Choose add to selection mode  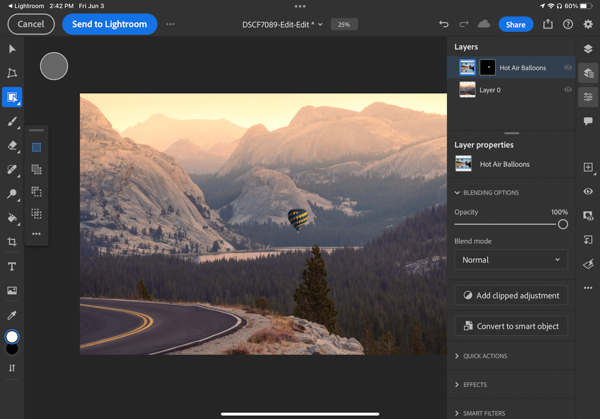tap(36, 169)
